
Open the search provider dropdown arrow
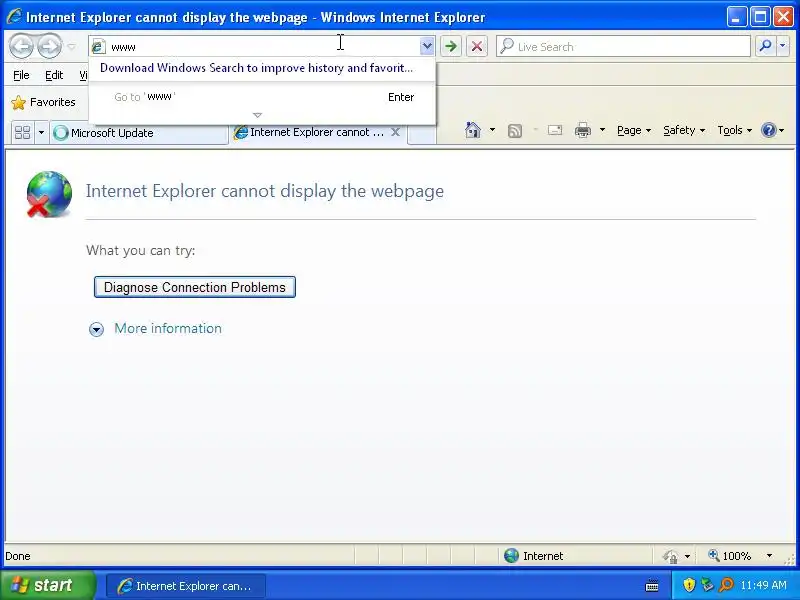(783, 46)
